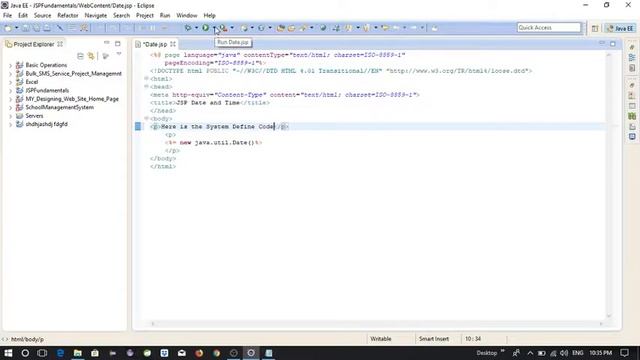This screenshot has height=360, width=640.
Task: Click the New file toolbar icon
Action: (x=8, y=28)
